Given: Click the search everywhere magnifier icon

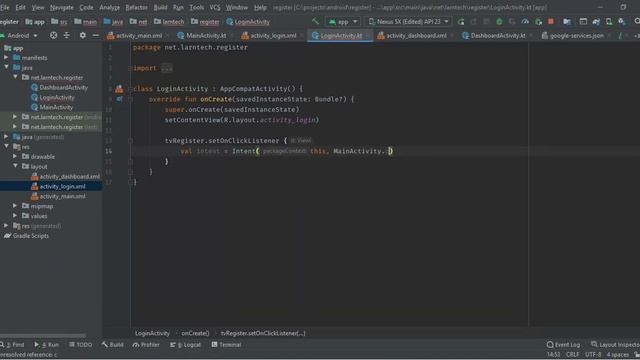Looking at the screenshot, I should (x=636, y=22).
